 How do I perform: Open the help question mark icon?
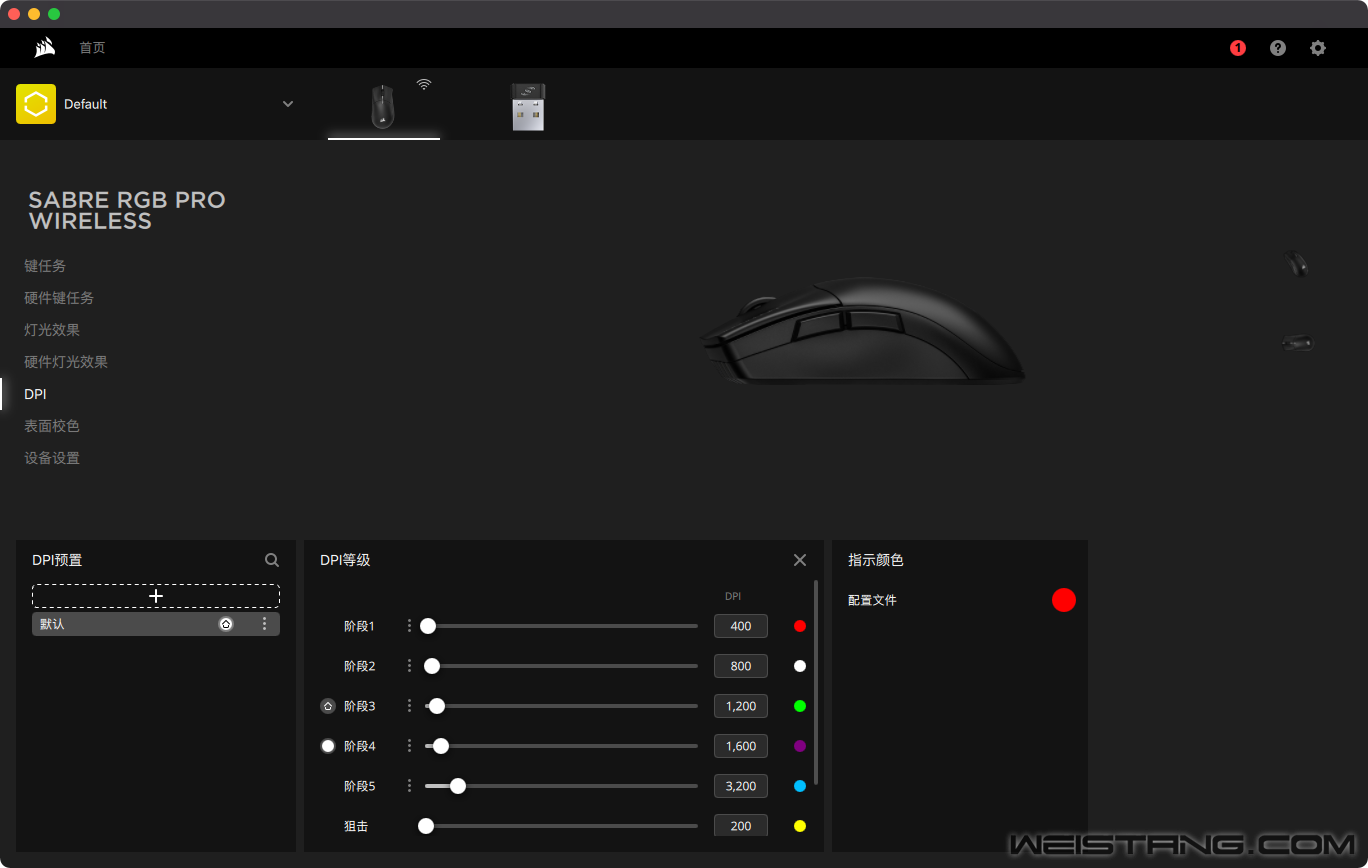[x=1278, y=48]
